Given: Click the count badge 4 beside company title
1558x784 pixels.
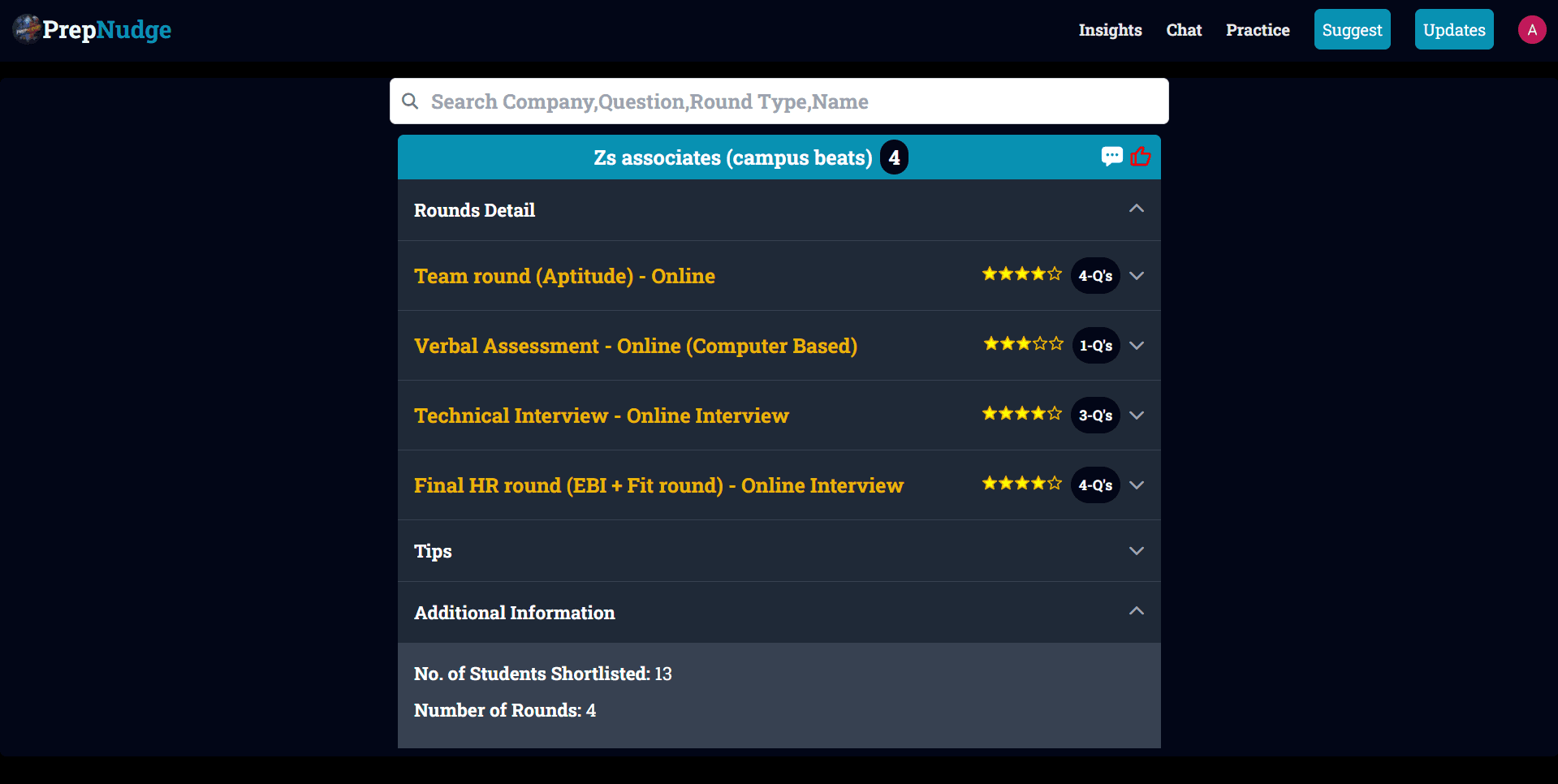Looking at the screenshot, I should point(894,157).
